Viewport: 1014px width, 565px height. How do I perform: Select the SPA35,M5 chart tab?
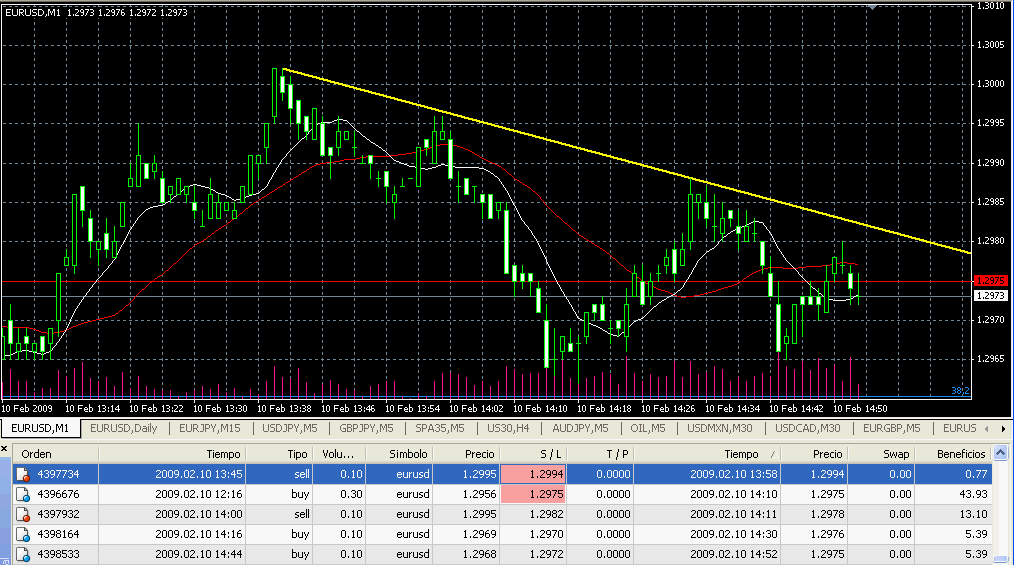(x=439, y=429)
